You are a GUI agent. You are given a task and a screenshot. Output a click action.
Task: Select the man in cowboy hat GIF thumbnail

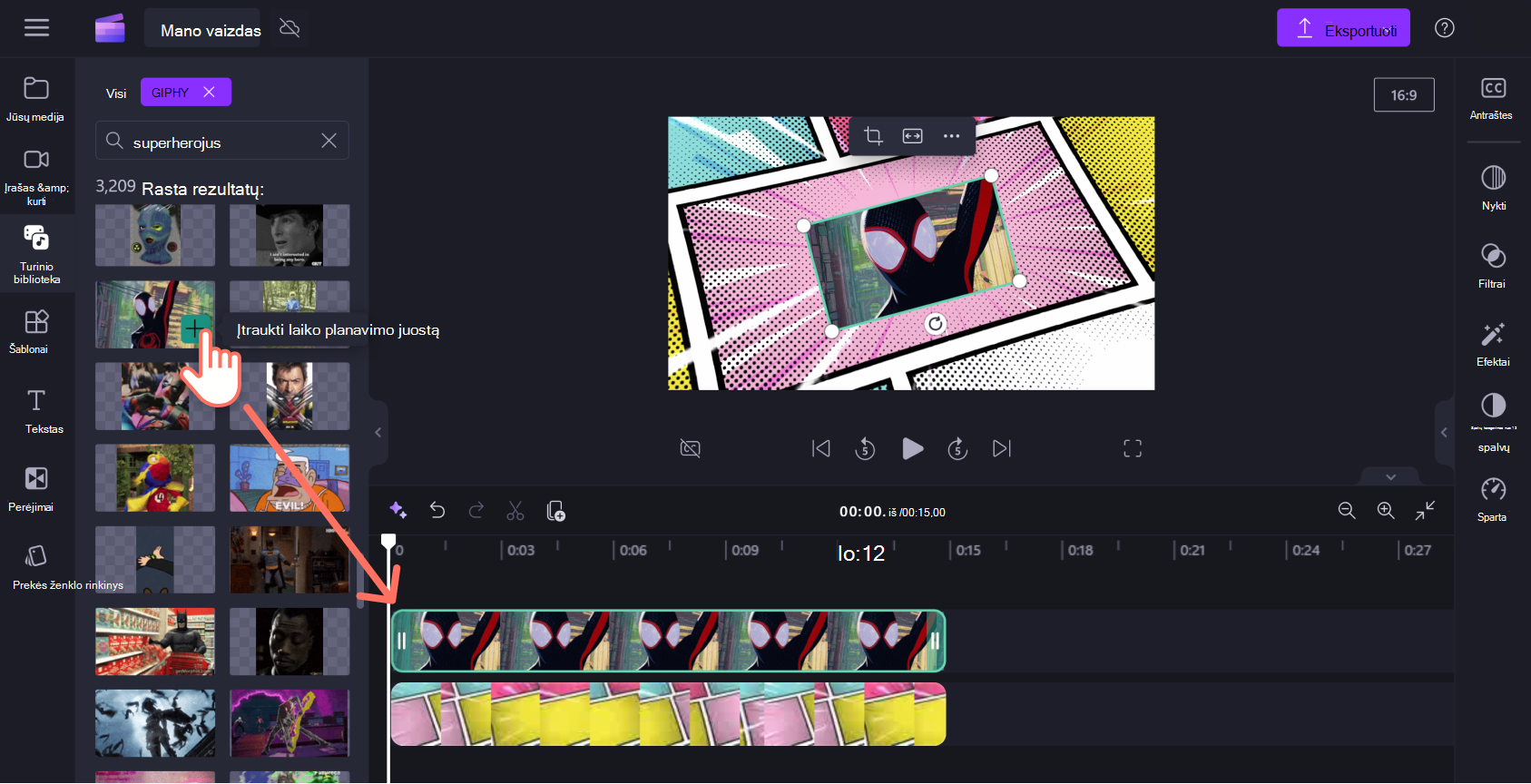pos(290,235)
